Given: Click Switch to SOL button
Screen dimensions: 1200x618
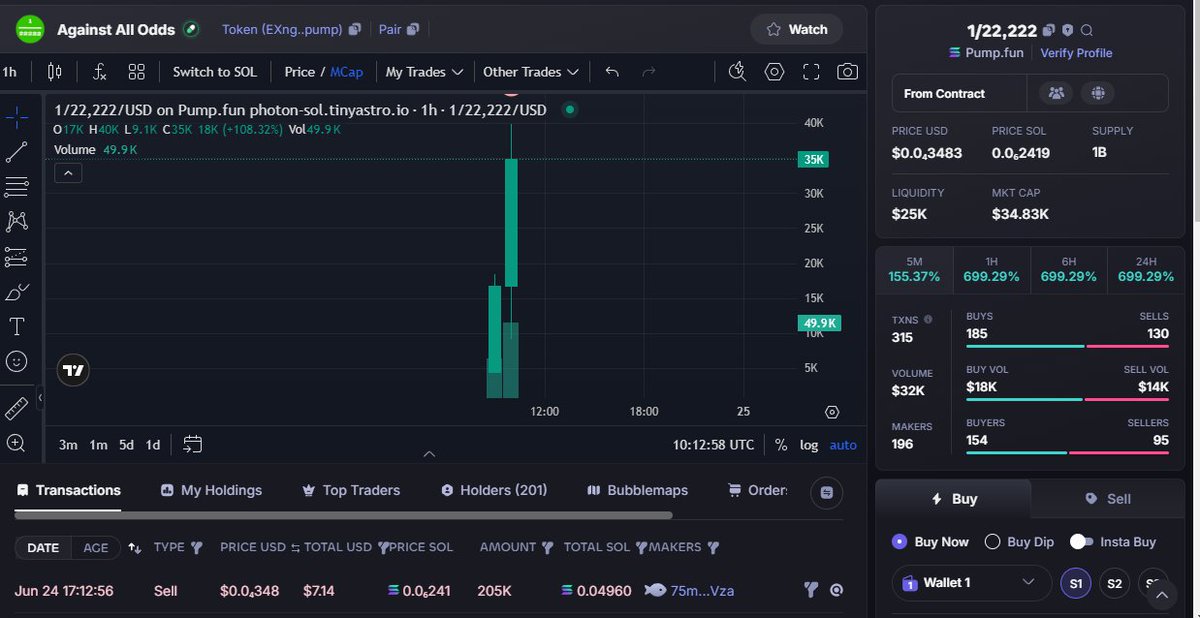Looking at the screenshot, I should [x=215, y=72].
